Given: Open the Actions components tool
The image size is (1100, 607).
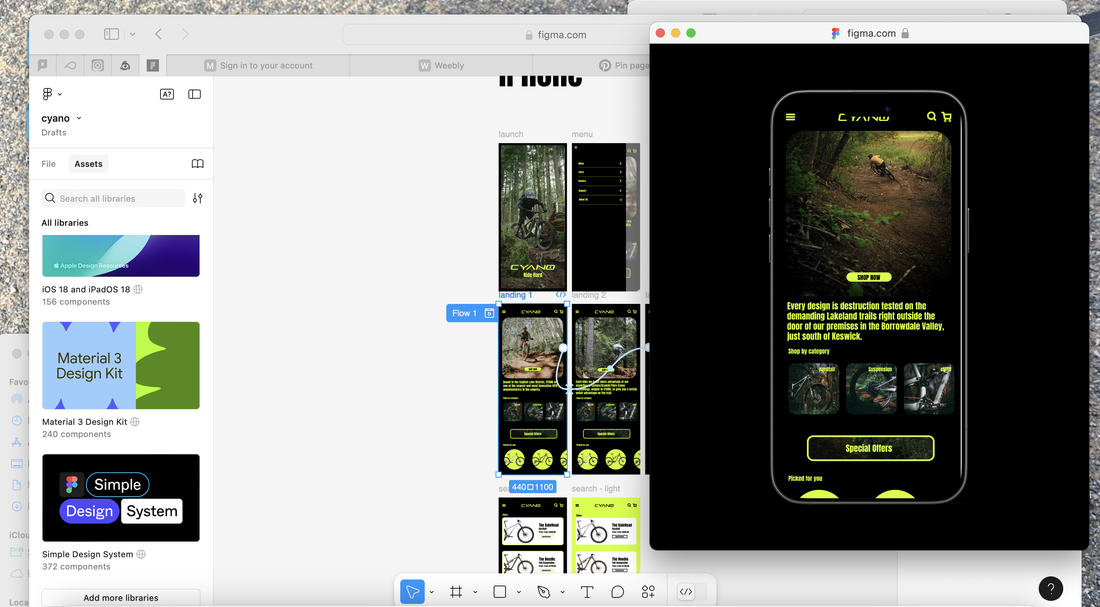Looking at the screenshot, I should click(x=648, y=592).
